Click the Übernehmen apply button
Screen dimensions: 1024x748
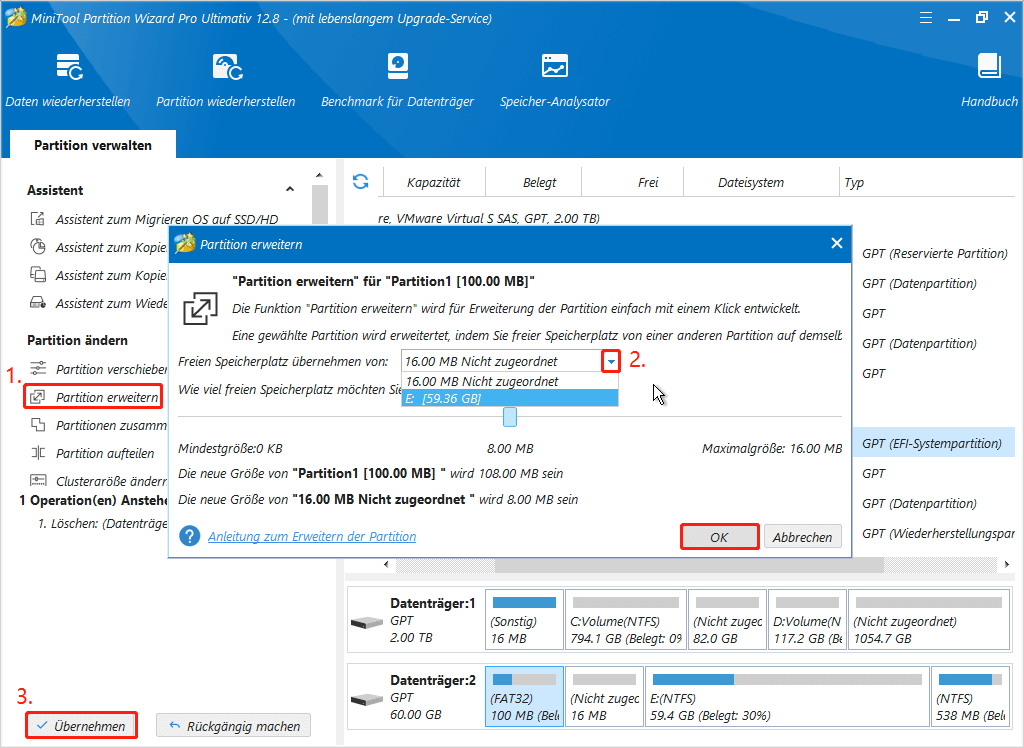[x=82, y=726]
